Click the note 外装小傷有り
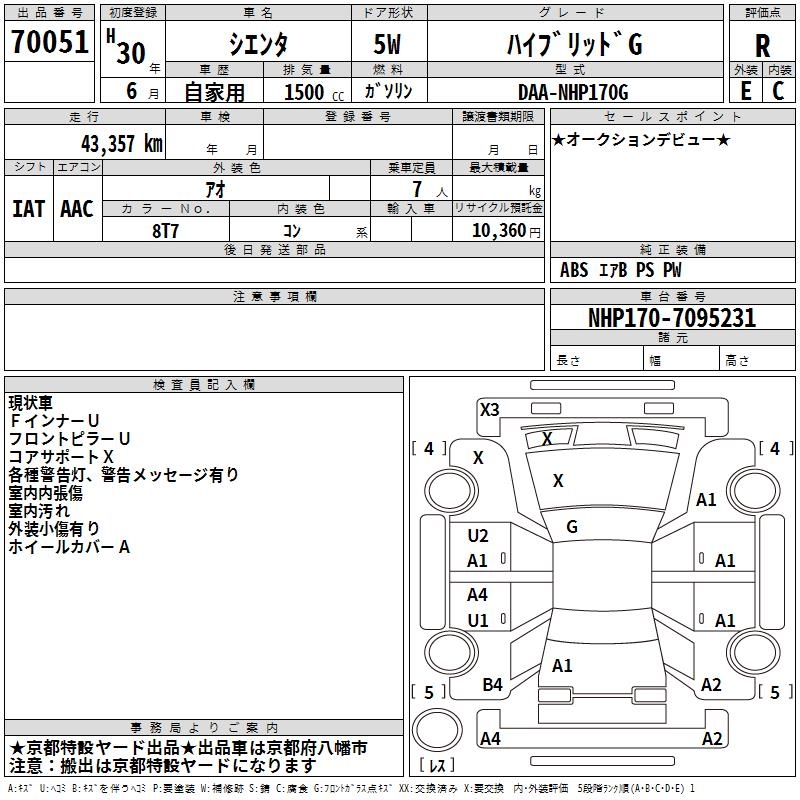This screenshot has width=800, height=800. (54, 529)
